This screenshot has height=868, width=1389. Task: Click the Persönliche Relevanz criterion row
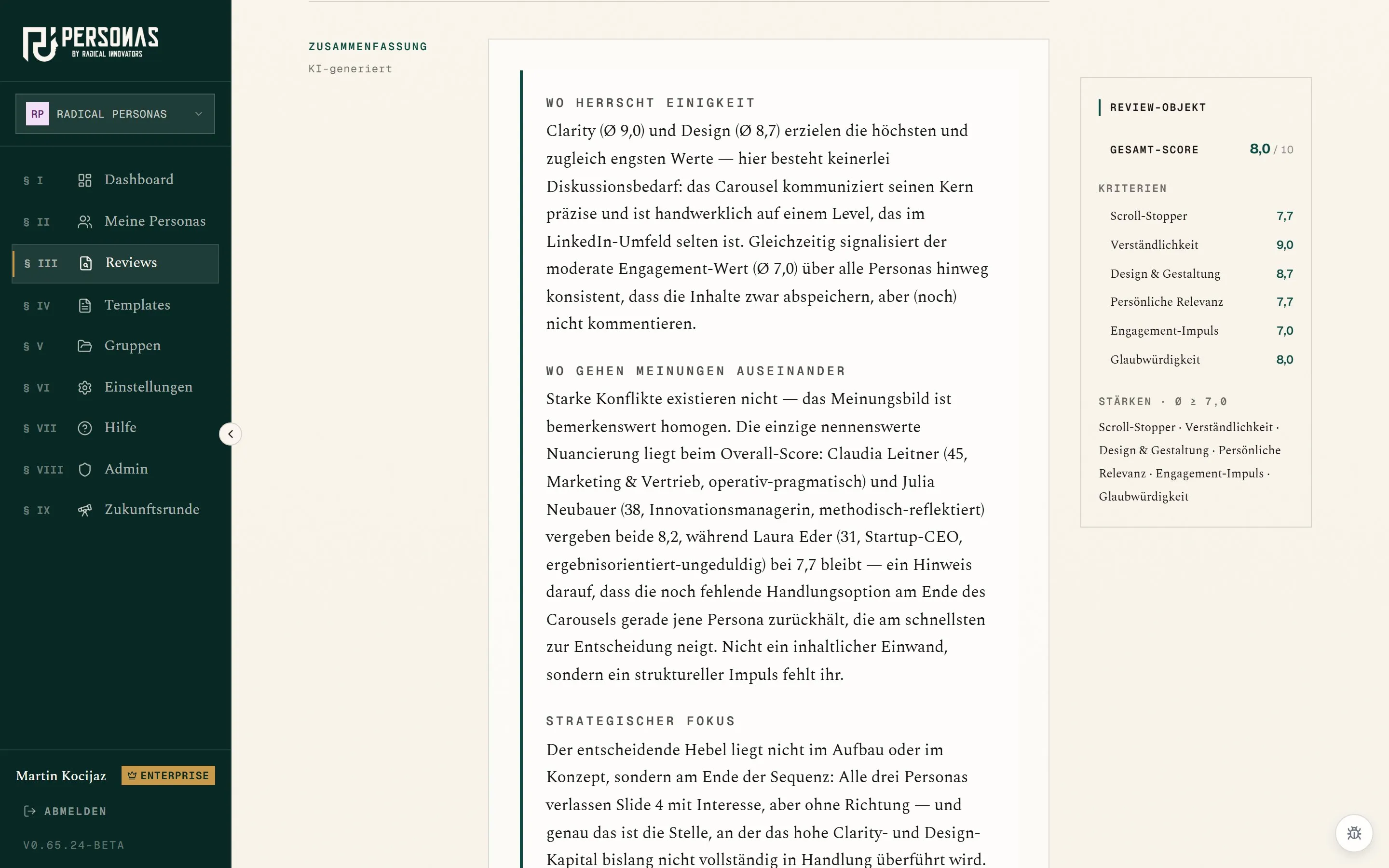1201,302
